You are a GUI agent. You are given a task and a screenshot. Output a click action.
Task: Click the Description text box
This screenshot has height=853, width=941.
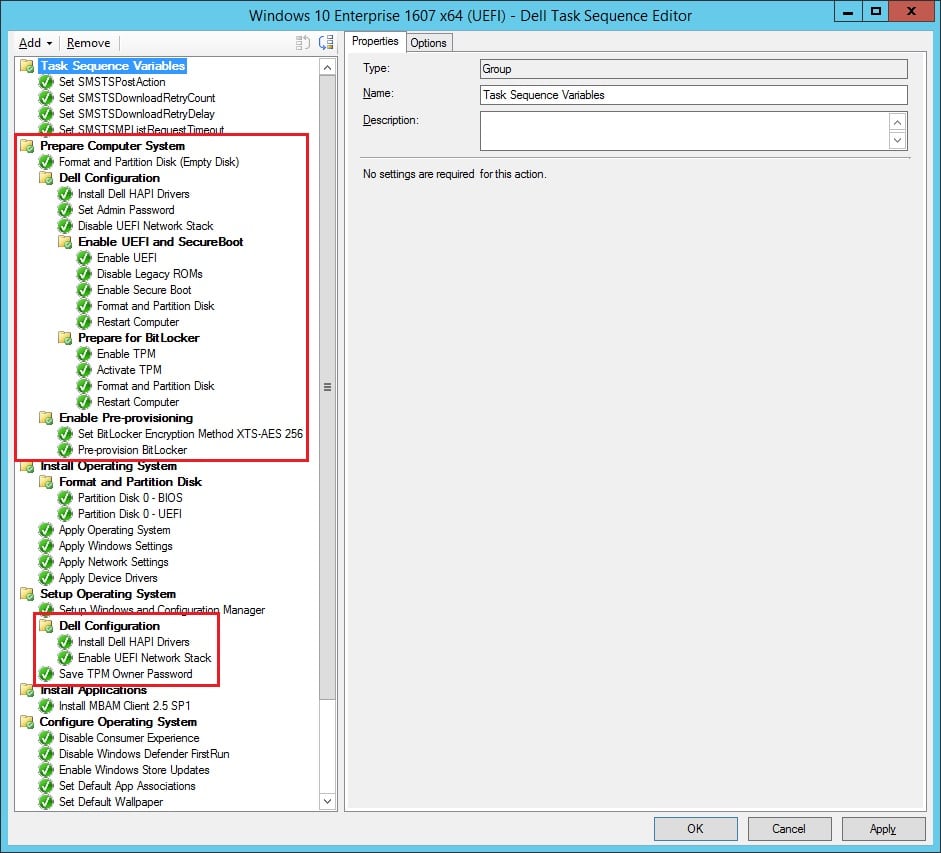coord(685,131)
